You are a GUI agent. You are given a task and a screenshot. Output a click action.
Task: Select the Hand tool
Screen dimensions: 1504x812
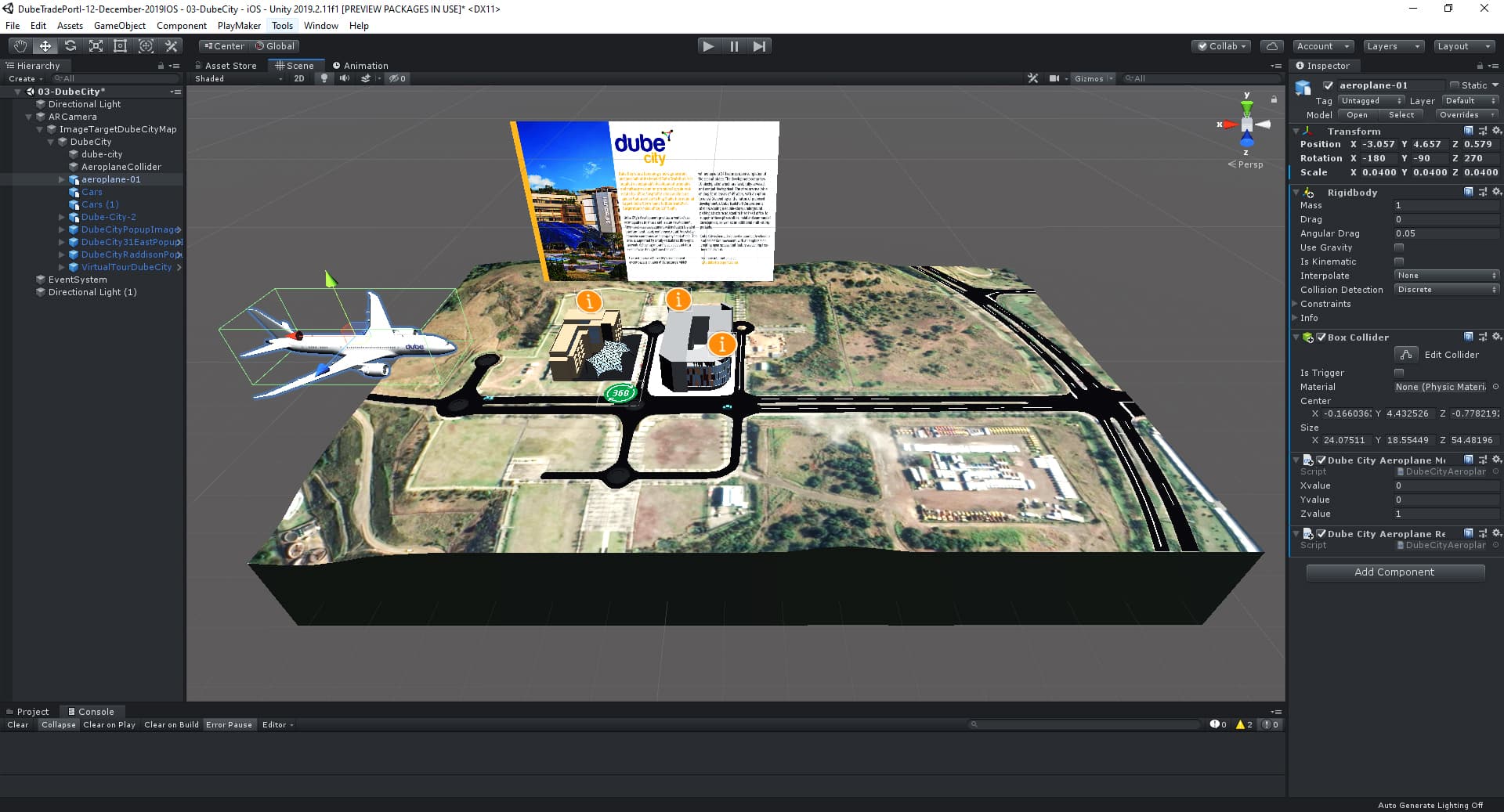[x=20, y=46]
